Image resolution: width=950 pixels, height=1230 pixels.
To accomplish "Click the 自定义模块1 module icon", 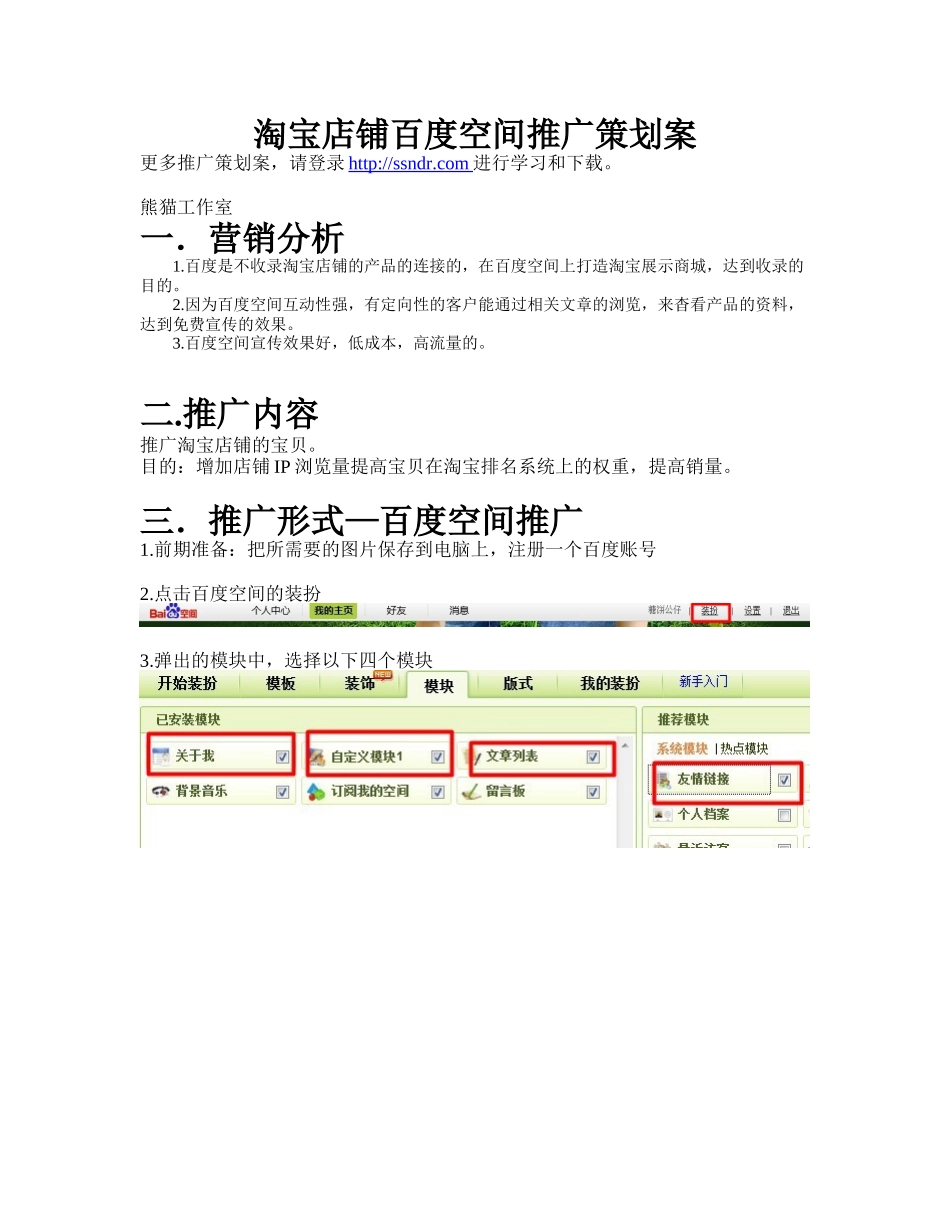I will click(x=316, y=757).
